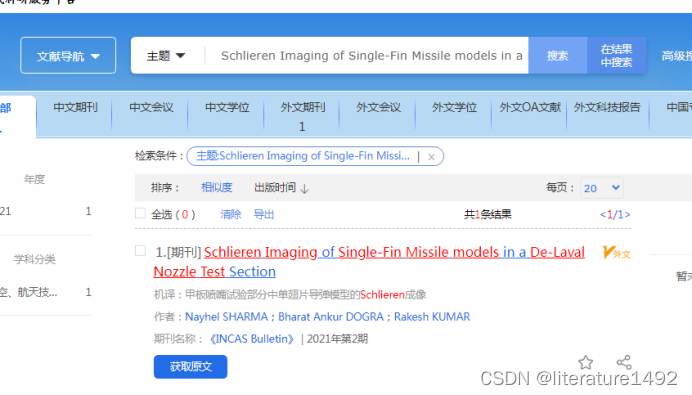Sort results by 出版时间
Screen dimensions: 692x395
[x=275, y=188]
